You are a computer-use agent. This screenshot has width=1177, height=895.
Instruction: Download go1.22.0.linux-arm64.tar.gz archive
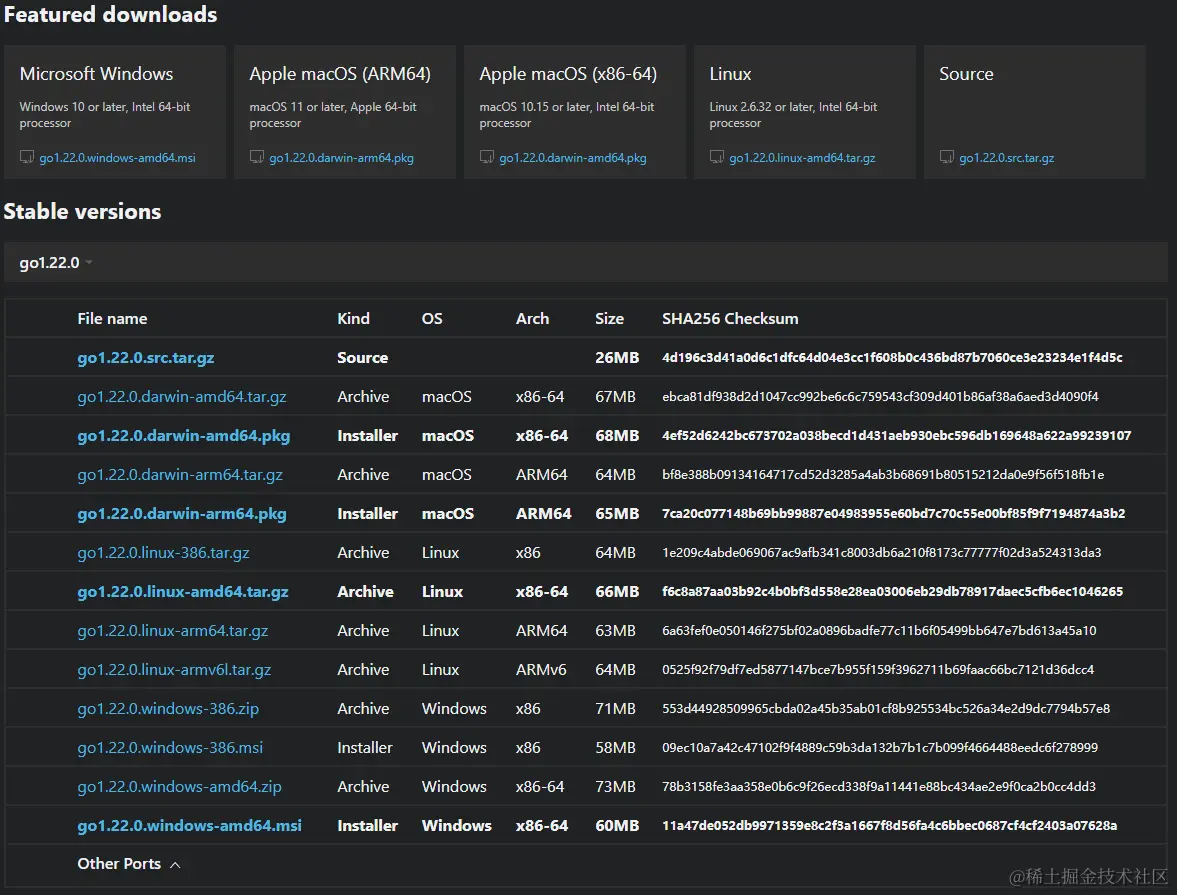click(x=173, y=631)
